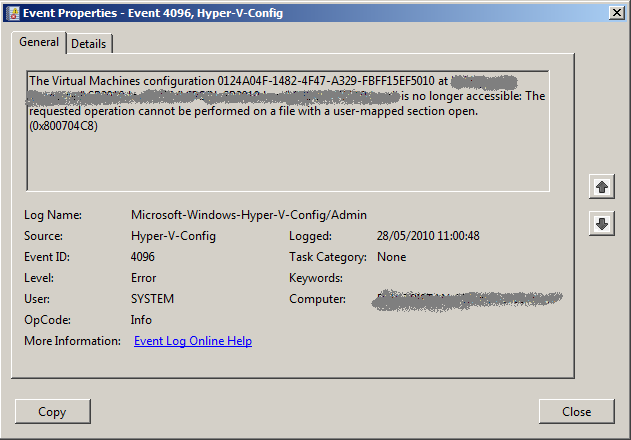
Task: Close the dialog with the title bar X
Action: point(616,13)
